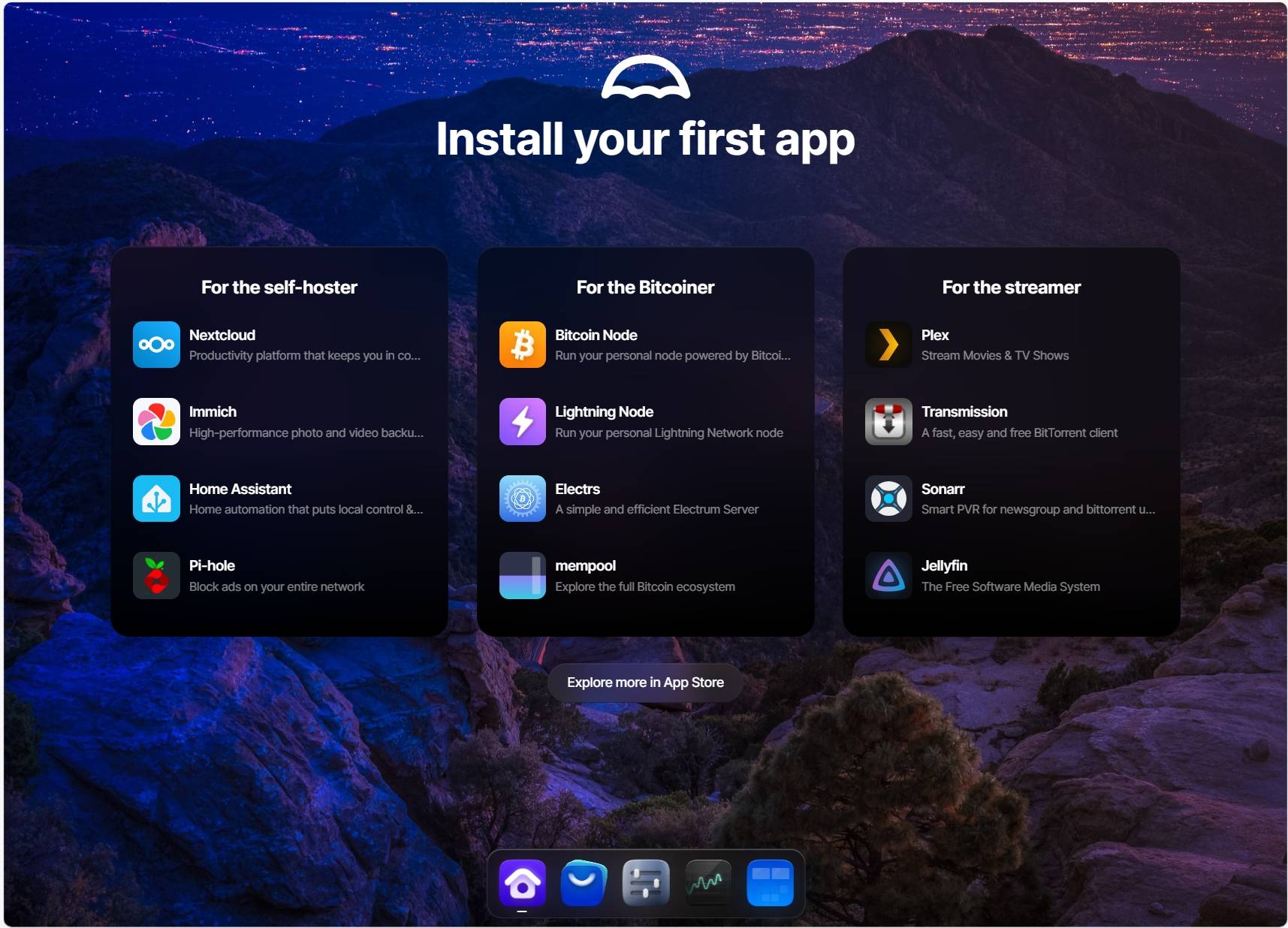Click 'Stream Movies & TV Shows' description
Screen dimensions: 1288x928
pos(995,355)
